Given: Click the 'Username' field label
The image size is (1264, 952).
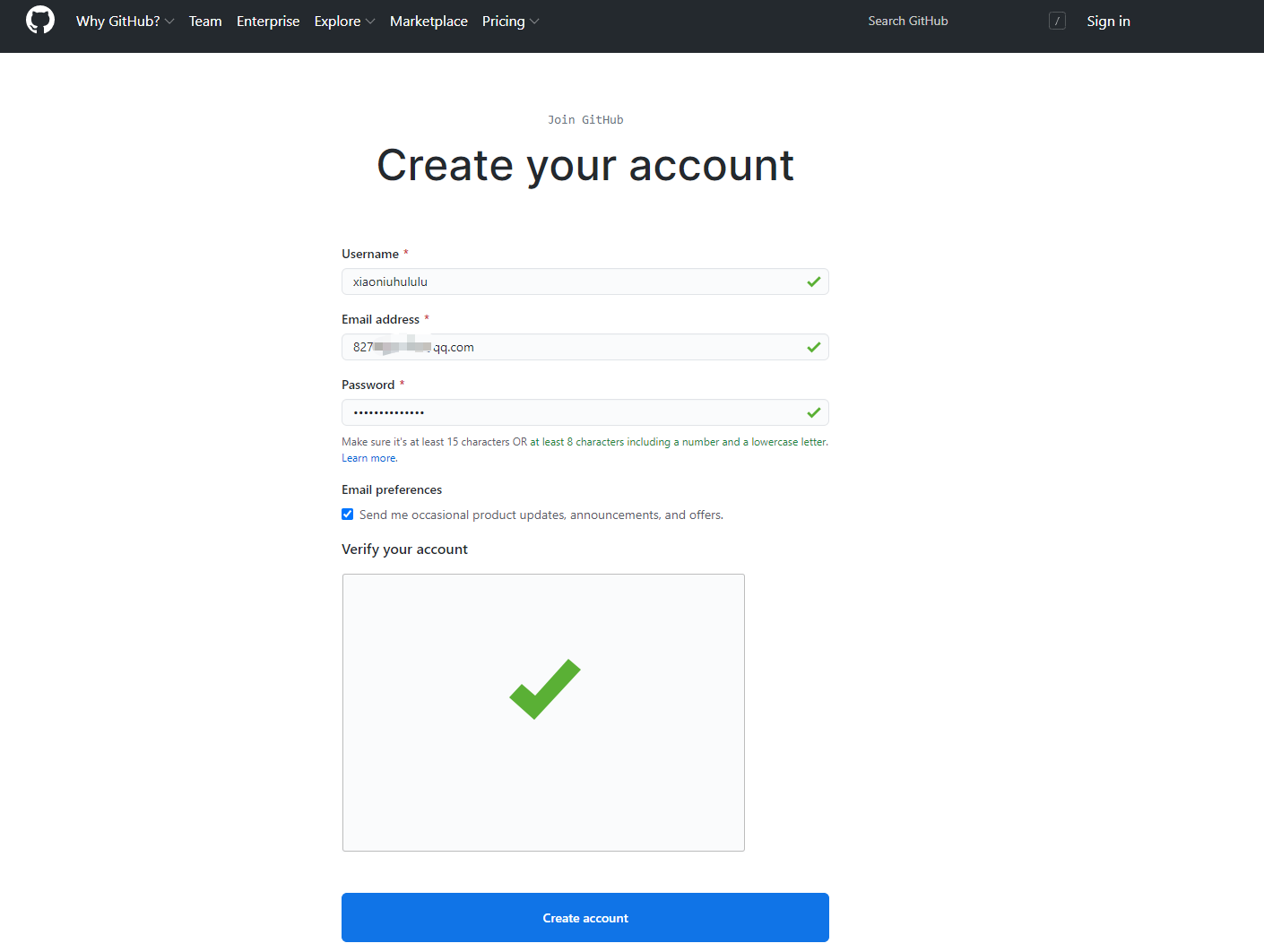Looking at the screenshot, I should pos(370,254).
